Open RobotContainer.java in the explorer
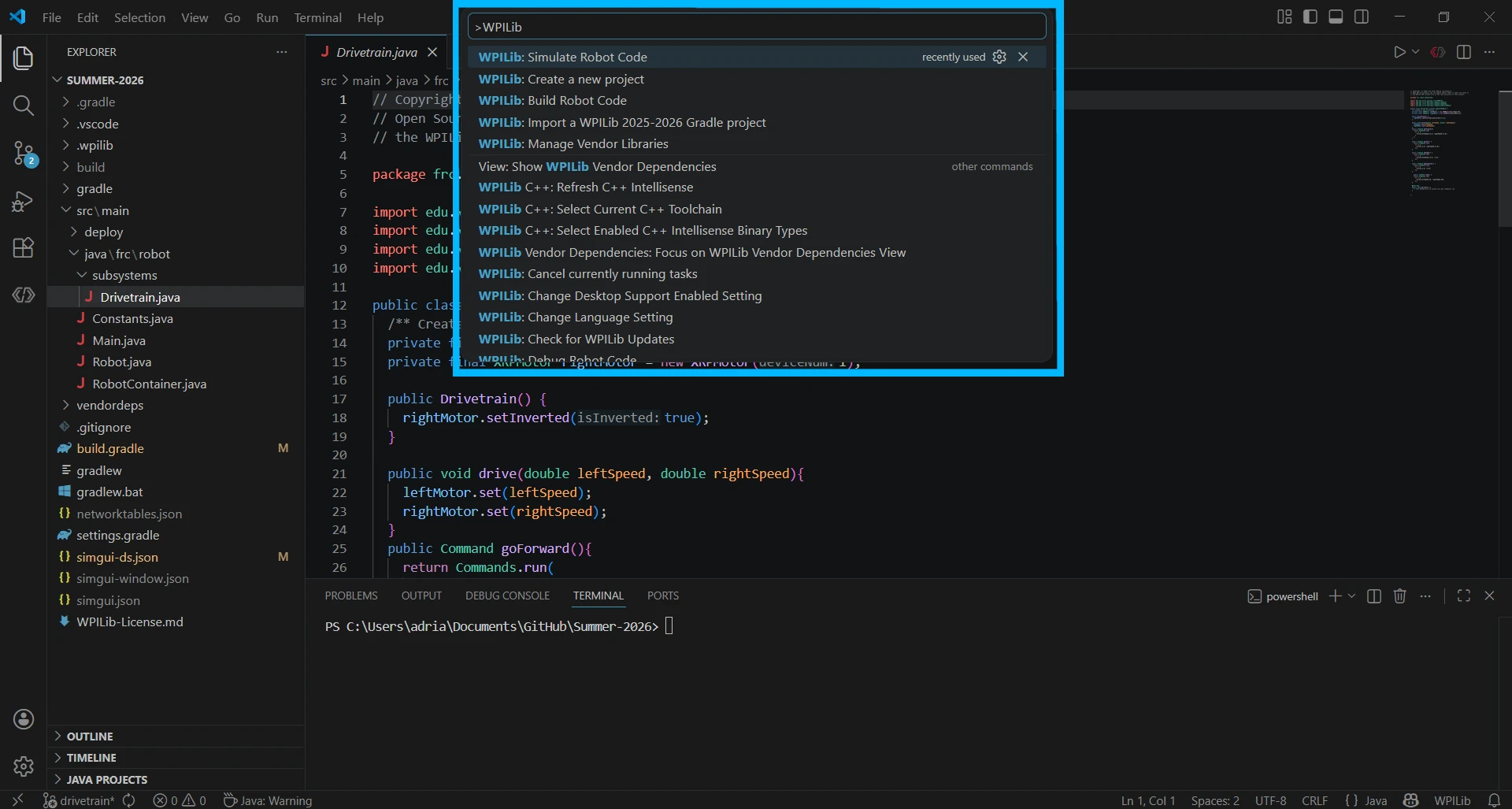This screenshot has height=809, width=1512. click(149, 384)
